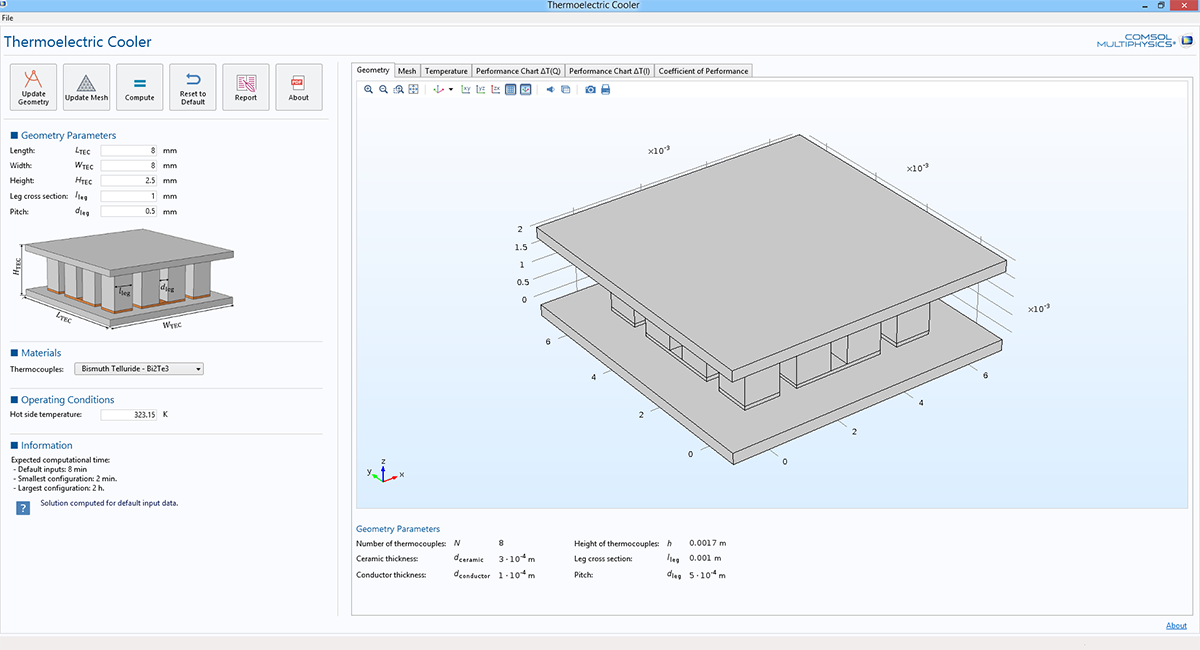Print the graphics using the printer icon
The width and height of the screenshot is (1200, 650).
[605, 90]
